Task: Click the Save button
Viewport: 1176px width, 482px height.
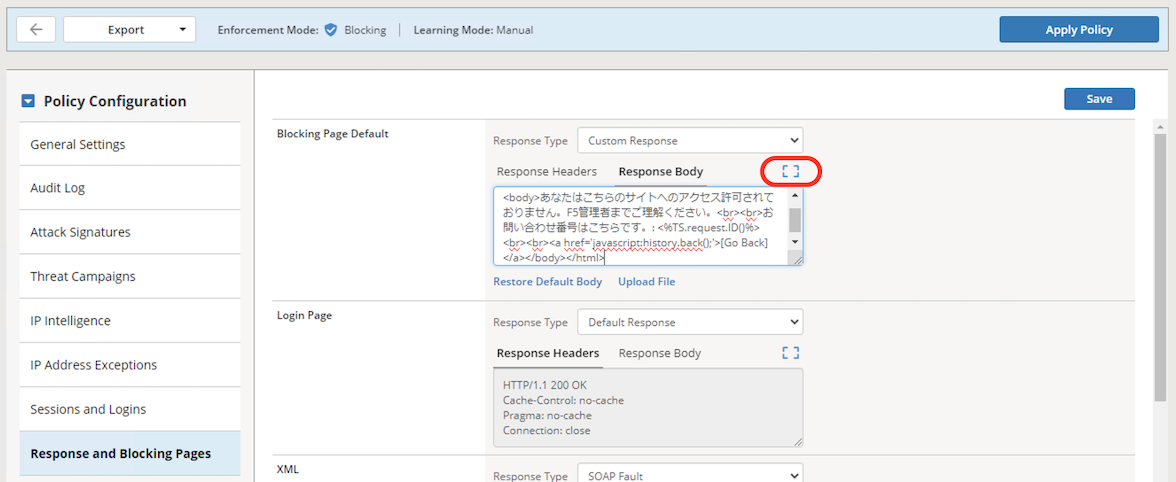Action: pyautogui.click(x=1099, y=99)
